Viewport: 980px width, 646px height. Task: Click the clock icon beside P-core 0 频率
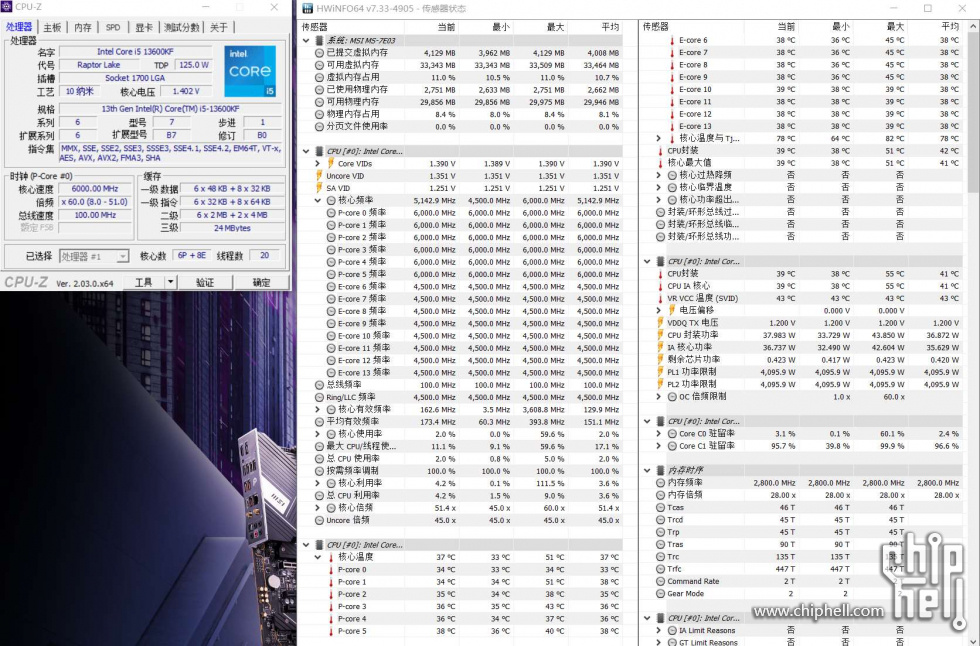[331, 213]
